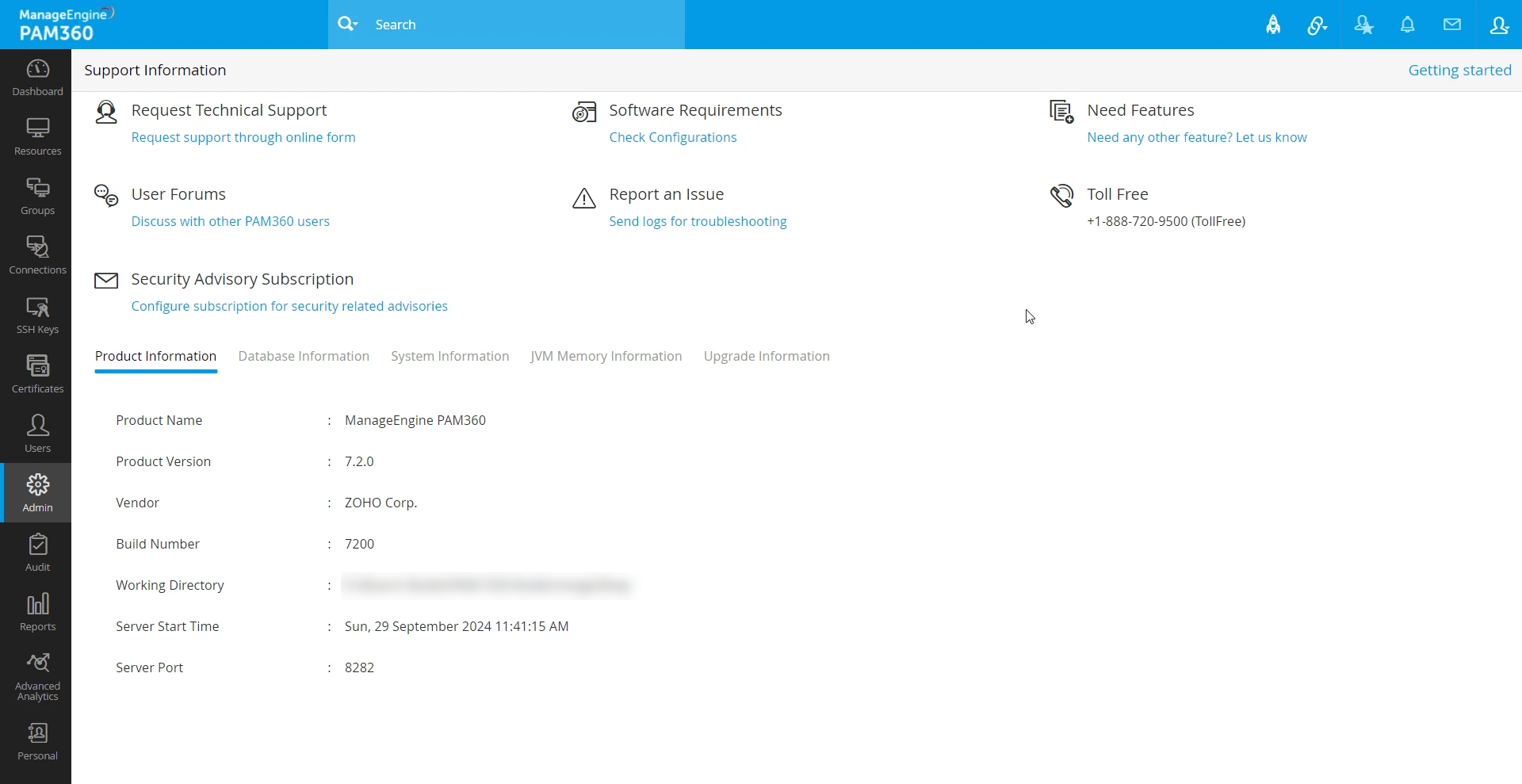Viewport: 1522px width, 784px height.
Task: Click Send logs for troubleshooting
Action: (698, 222)
